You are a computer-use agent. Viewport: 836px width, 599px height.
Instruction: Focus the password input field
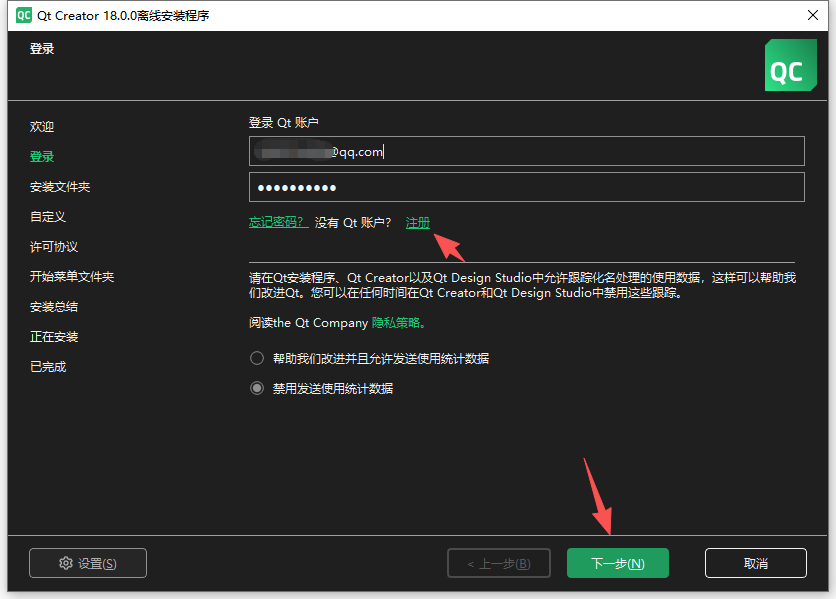coord(527,187)
